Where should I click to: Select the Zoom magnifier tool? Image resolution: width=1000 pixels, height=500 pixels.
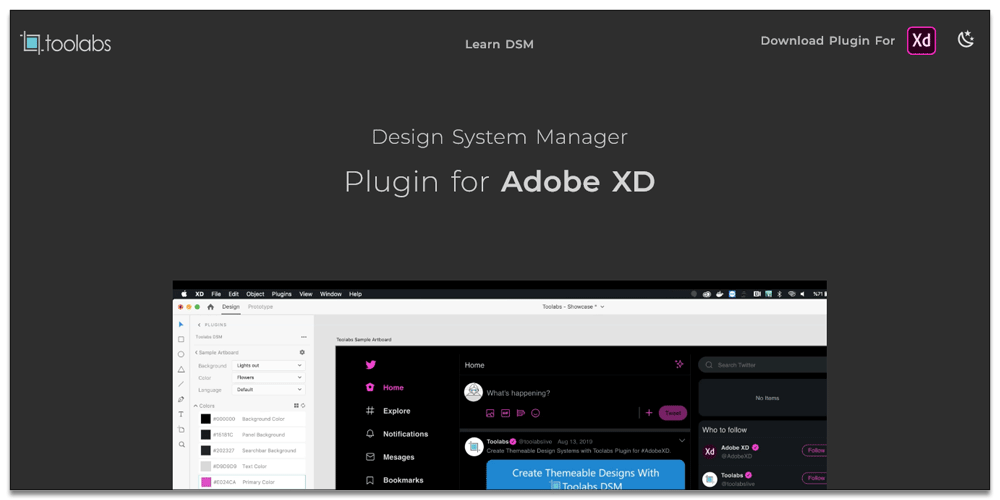pos(181,444)
